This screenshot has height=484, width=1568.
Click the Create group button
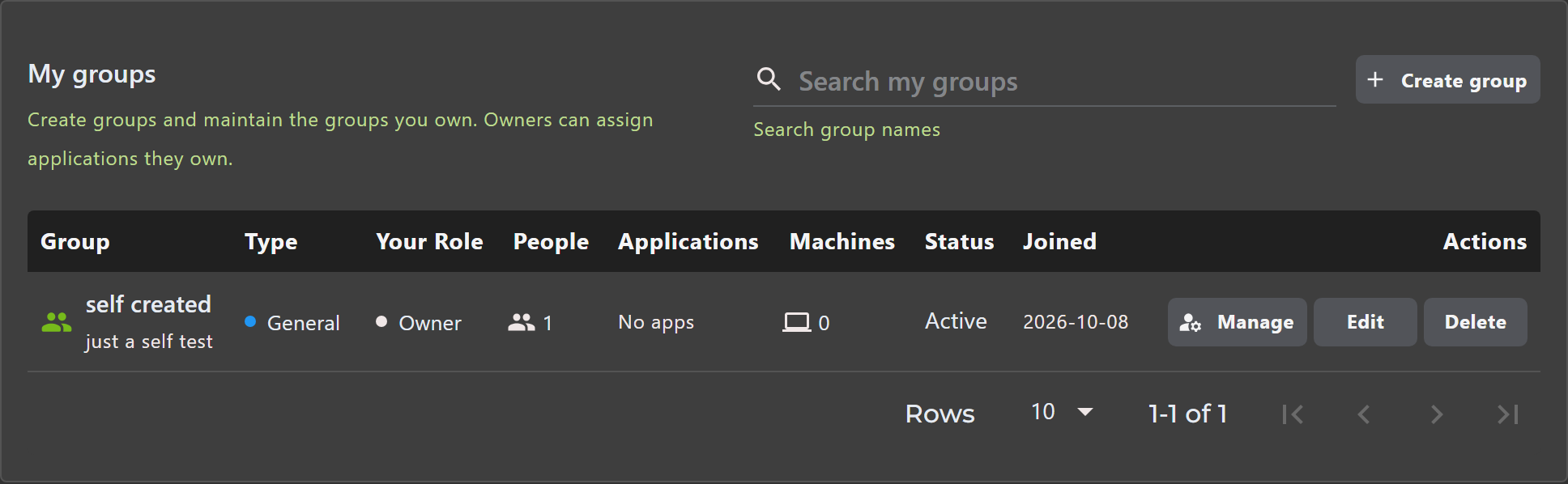coord(1448,79)
